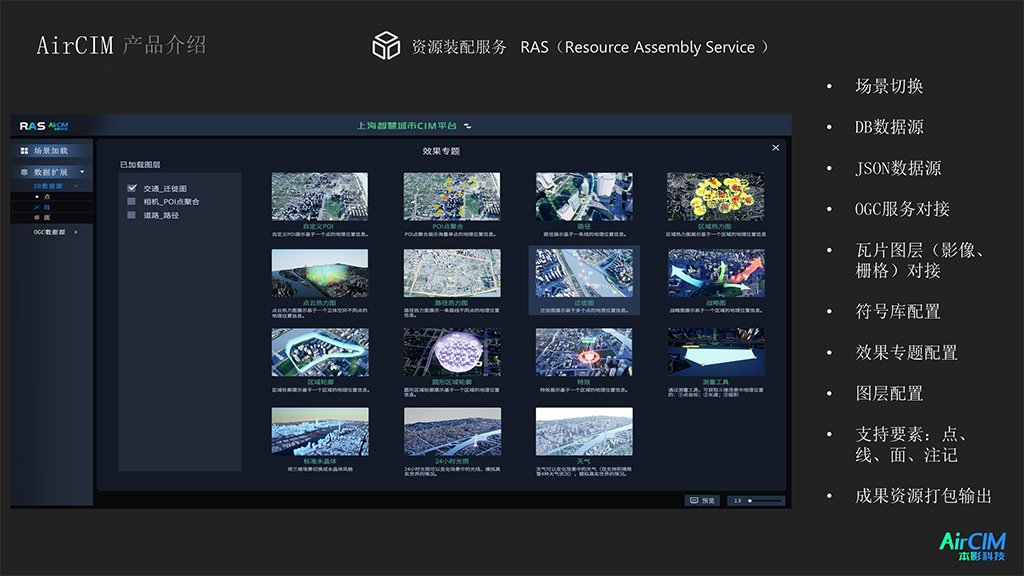1024x576 pixels.
Task: Select the 区域热力图 effect thumbnail
Action: click(x=716, y=197)
